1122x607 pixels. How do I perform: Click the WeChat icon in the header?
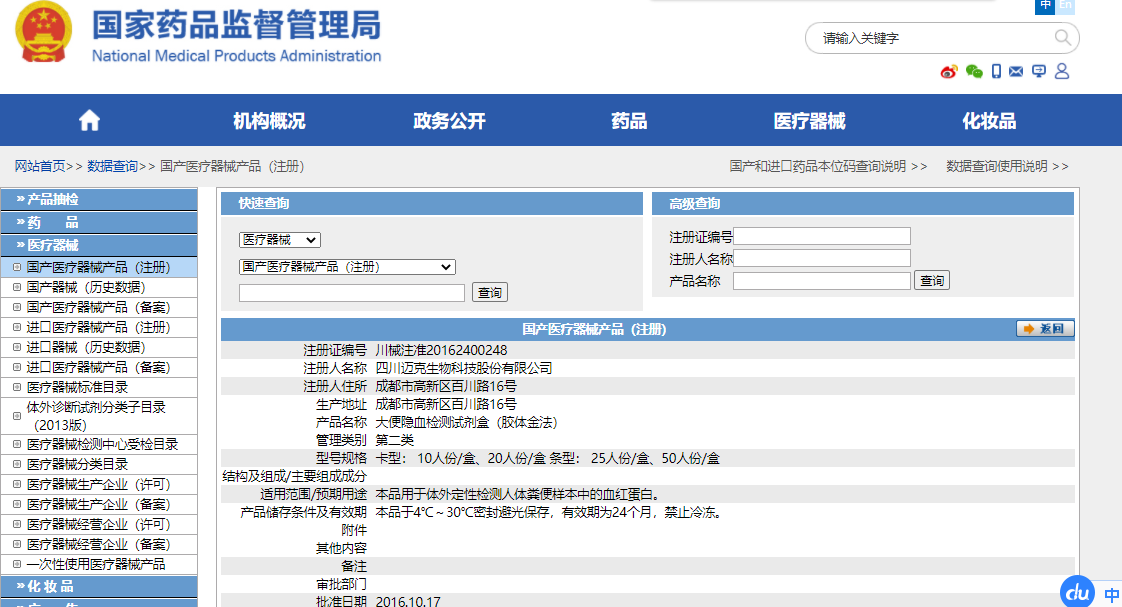coord(974,72)
